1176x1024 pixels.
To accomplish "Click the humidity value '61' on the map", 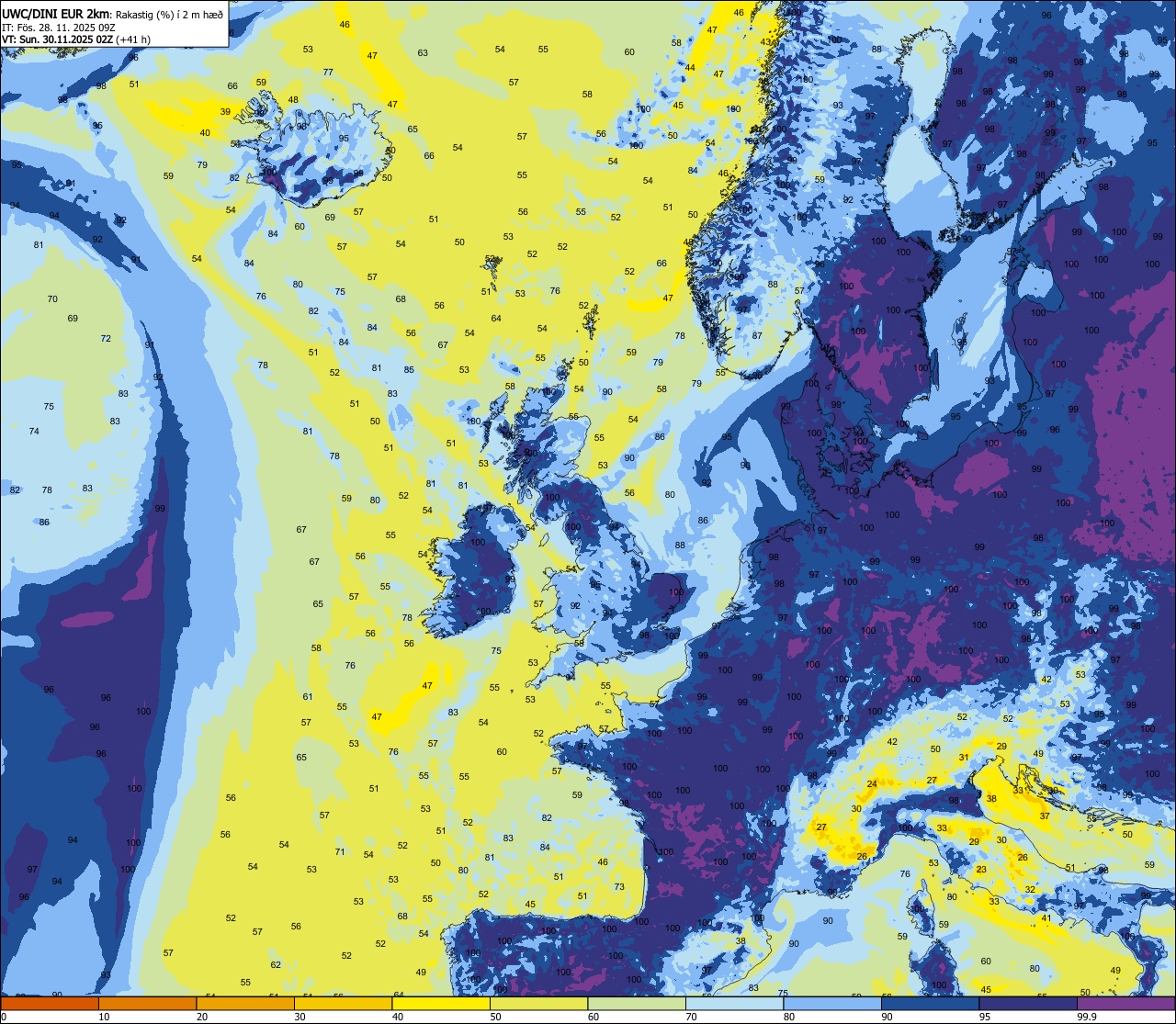I will tap(308, 696).
